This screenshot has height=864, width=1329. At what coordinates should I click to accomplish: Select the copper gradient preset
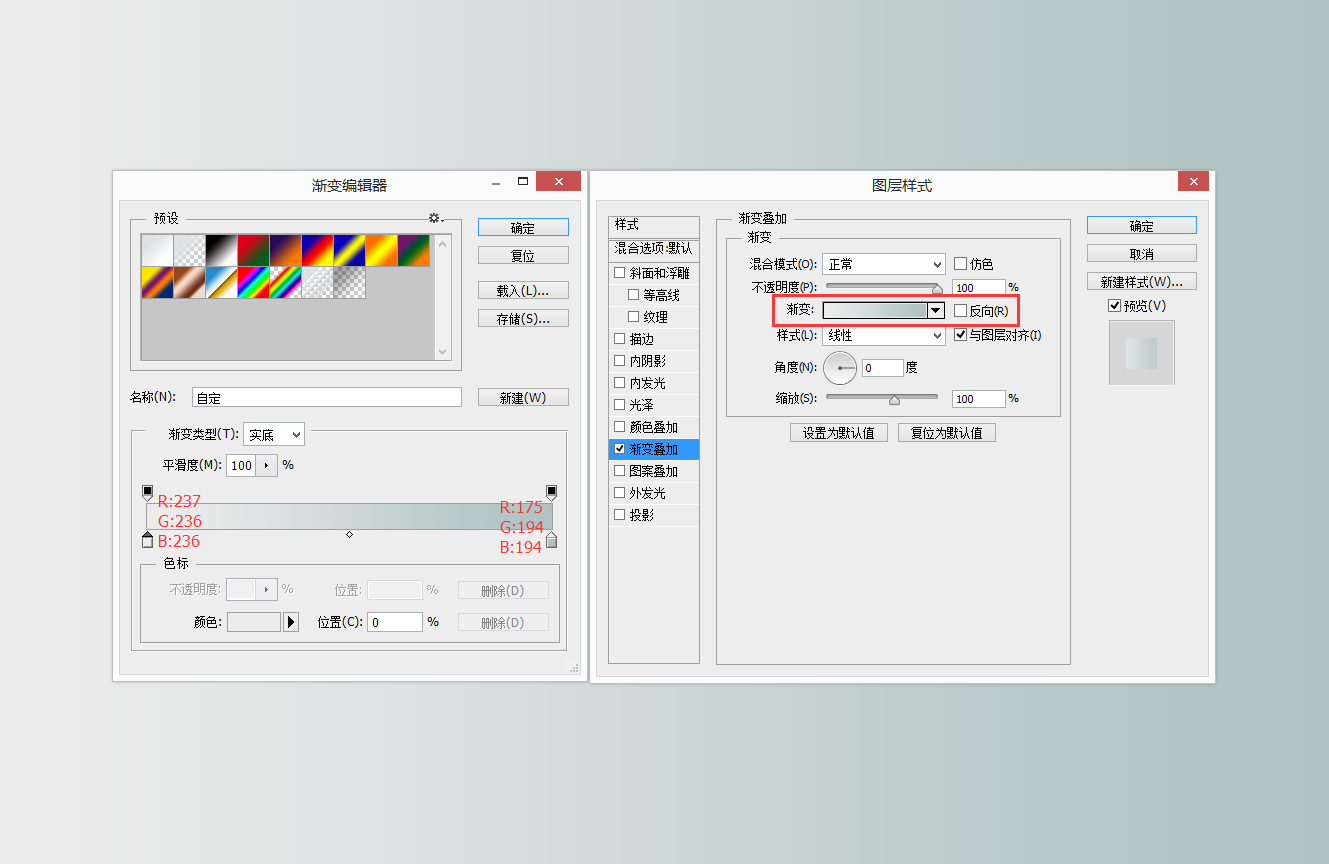coord(189,282)
